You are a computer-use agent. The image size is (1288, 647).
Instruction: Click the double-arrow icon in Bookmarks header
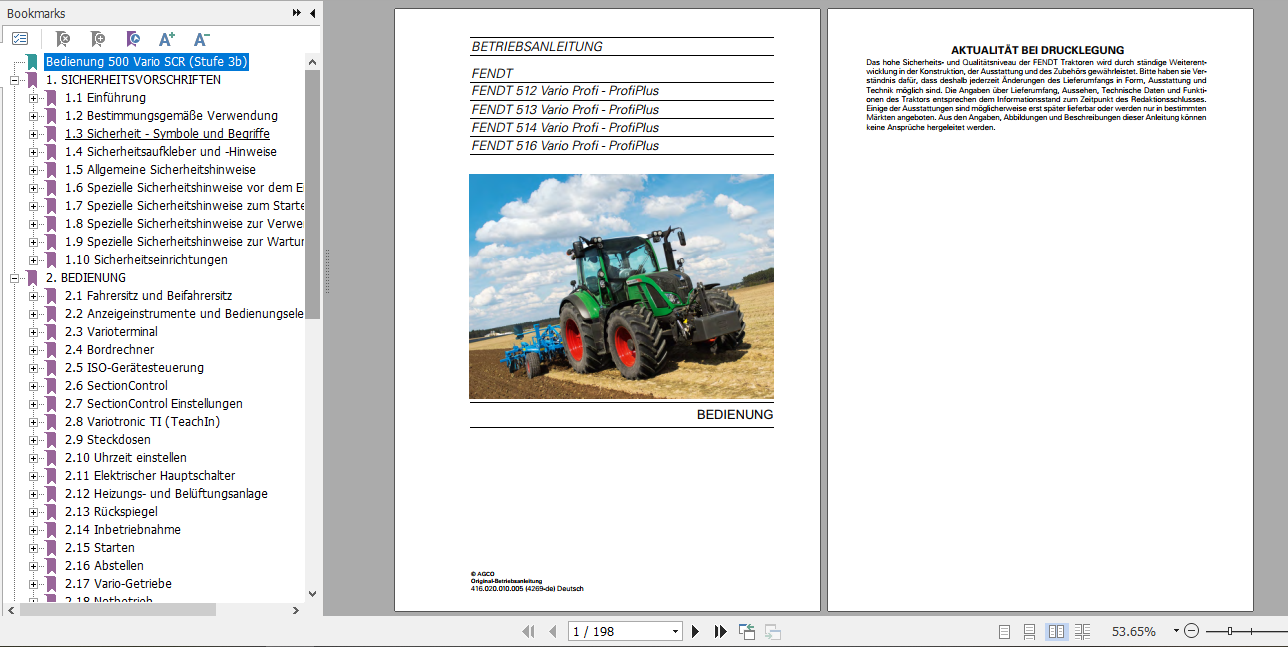click(297, 13)
